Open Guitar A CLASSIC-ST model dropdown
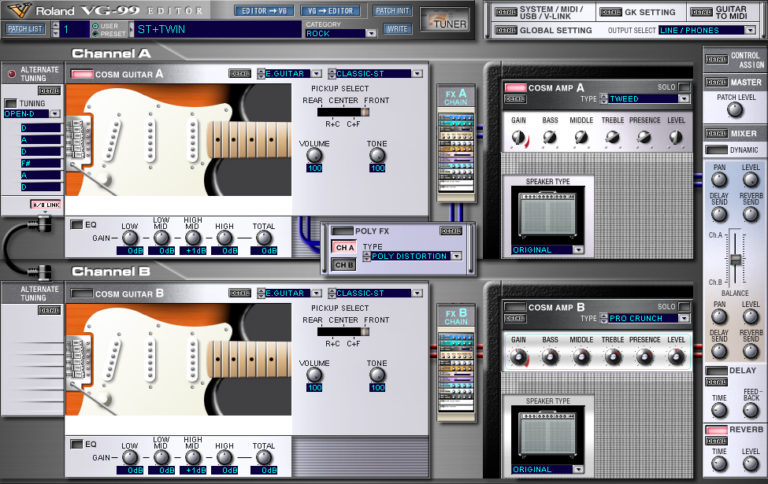This screenshot has width=768, height=484. click(x=417, y=73)
